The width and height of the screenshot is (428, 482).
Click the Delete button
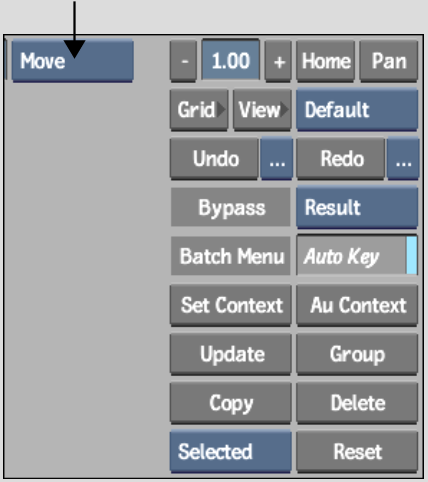click(357, 403)
